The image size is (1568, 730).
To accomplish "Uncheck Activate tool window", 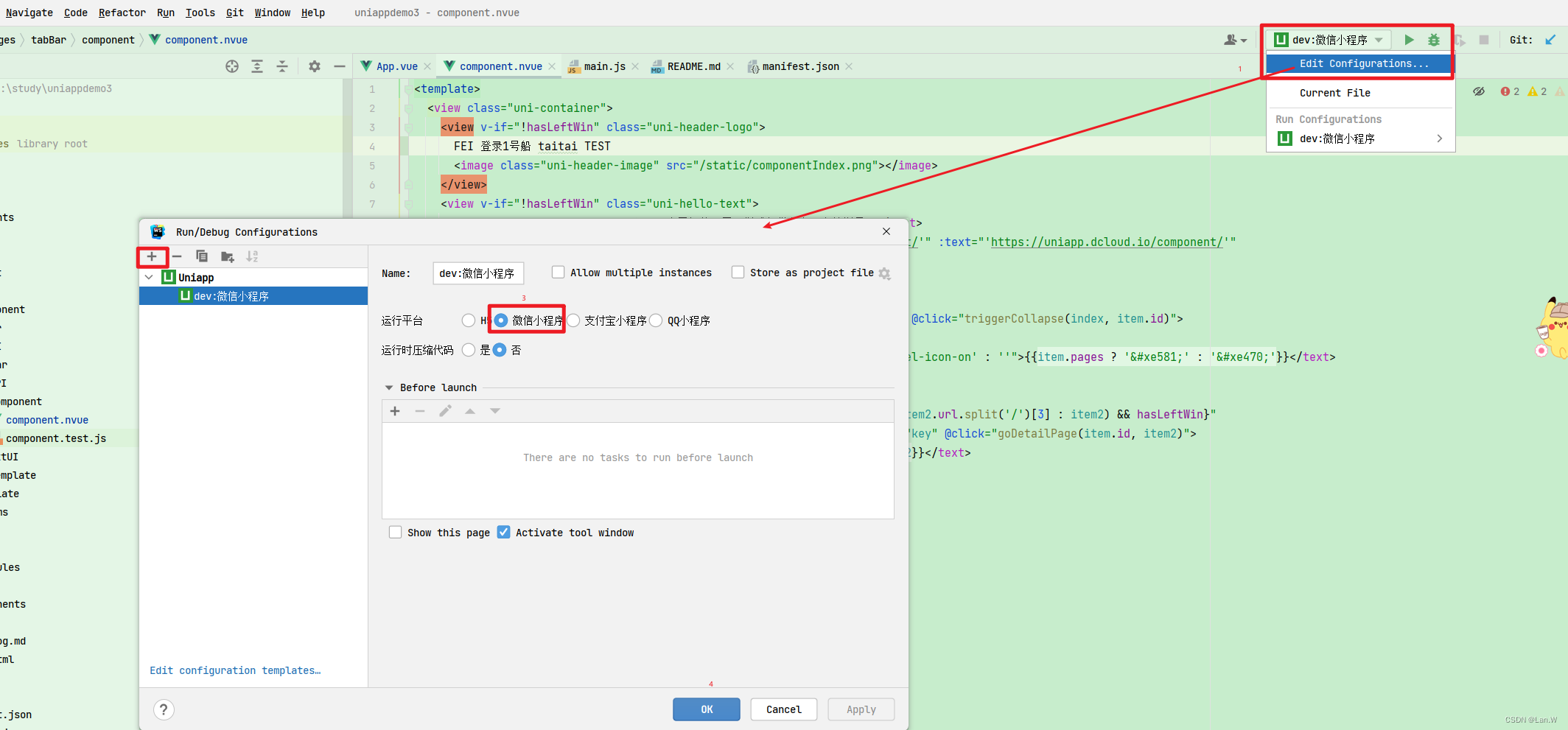I will [x=503, y=532].
